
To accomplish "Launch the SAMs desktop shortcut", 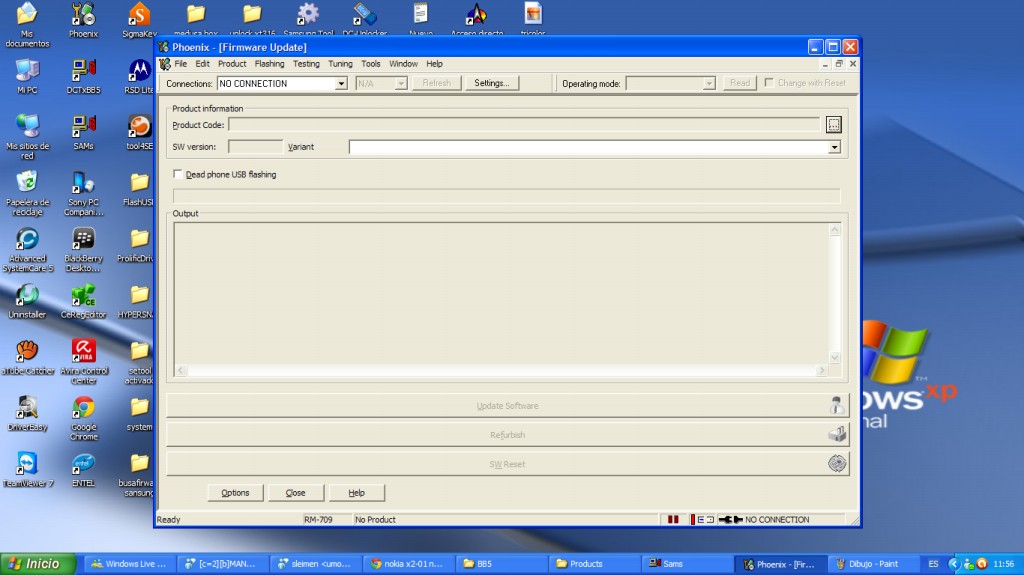I will [x=84, y=132].
